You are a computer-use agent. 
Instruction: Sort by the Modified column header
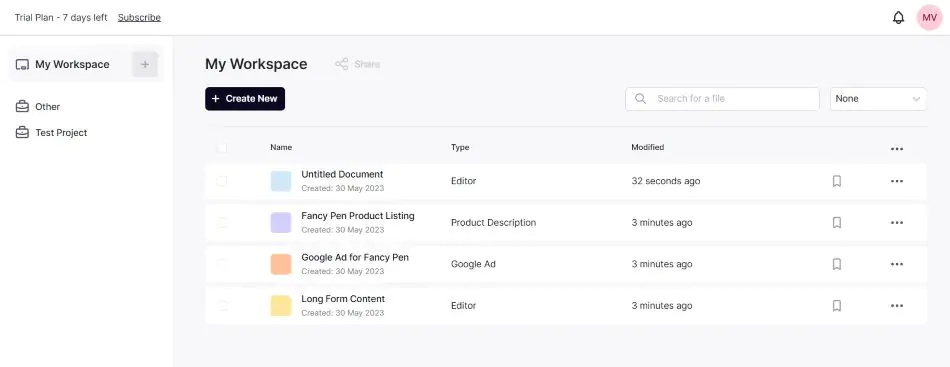(648, 147)
